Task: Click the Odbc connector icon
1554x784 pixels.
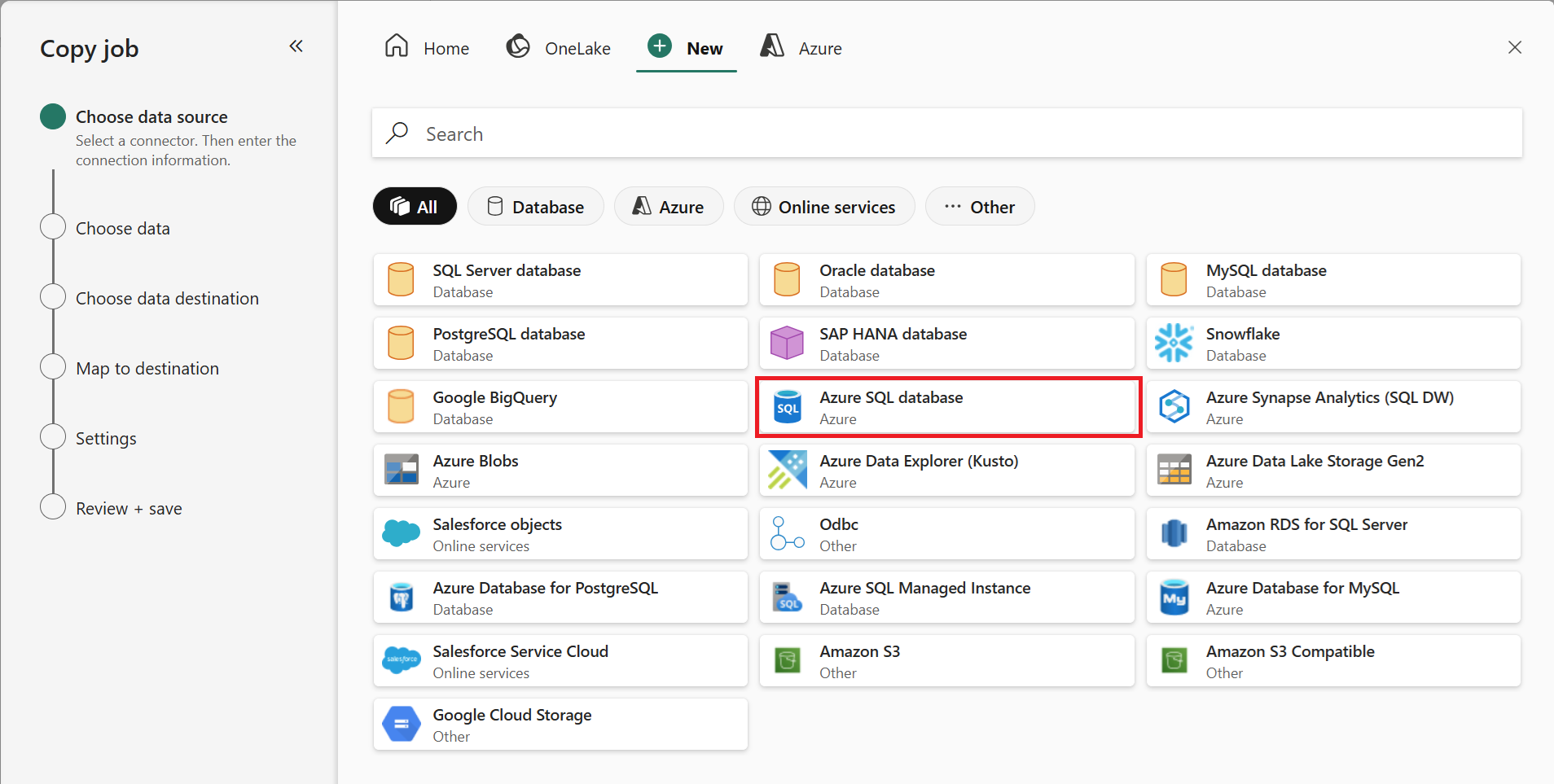Action: pyautogui.click(x=787, y=533)
